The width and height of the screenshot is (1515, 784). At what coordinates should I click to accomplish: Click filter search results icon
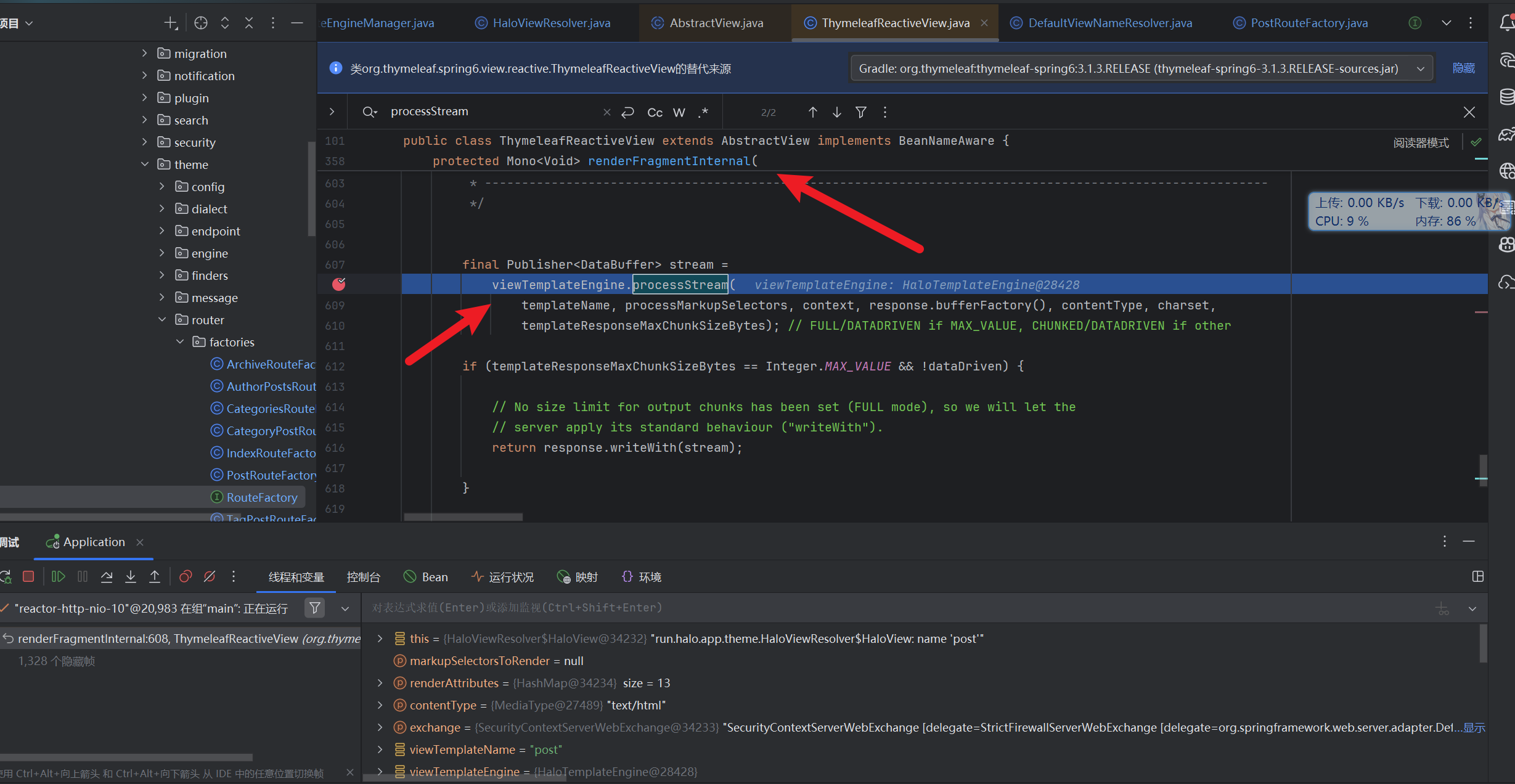(861, 112)
